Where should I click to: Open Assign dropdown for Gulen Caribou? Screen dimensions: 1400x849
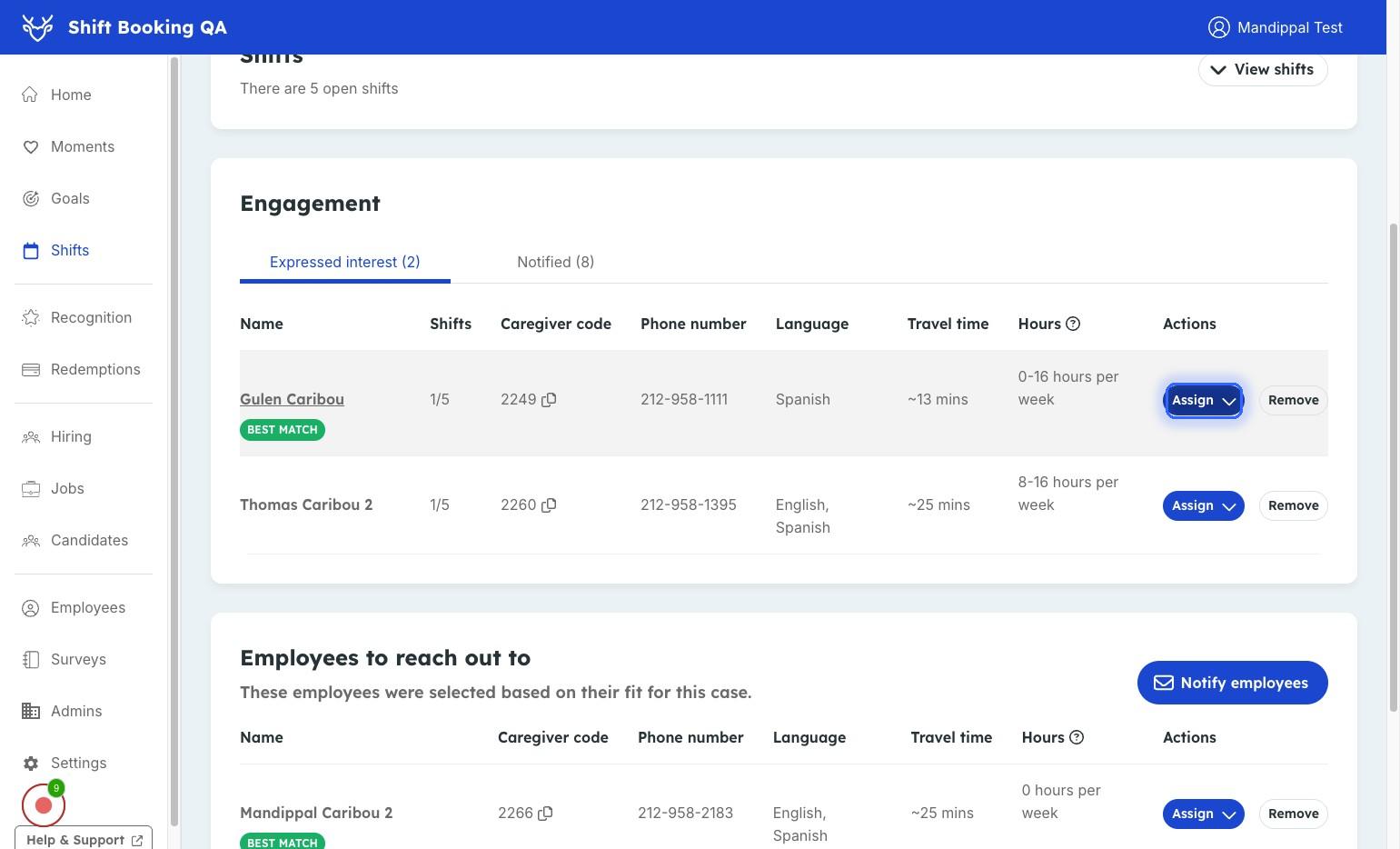(x=1203, y=400)
